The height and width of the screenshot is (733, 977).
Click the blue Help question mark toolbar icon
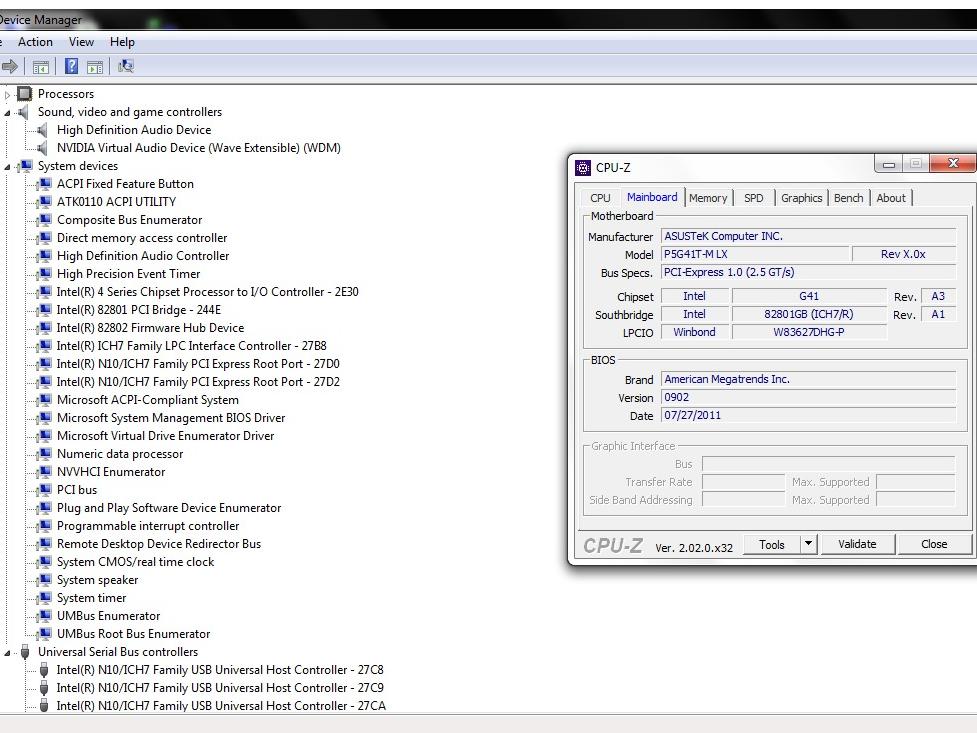click(72, 66)
